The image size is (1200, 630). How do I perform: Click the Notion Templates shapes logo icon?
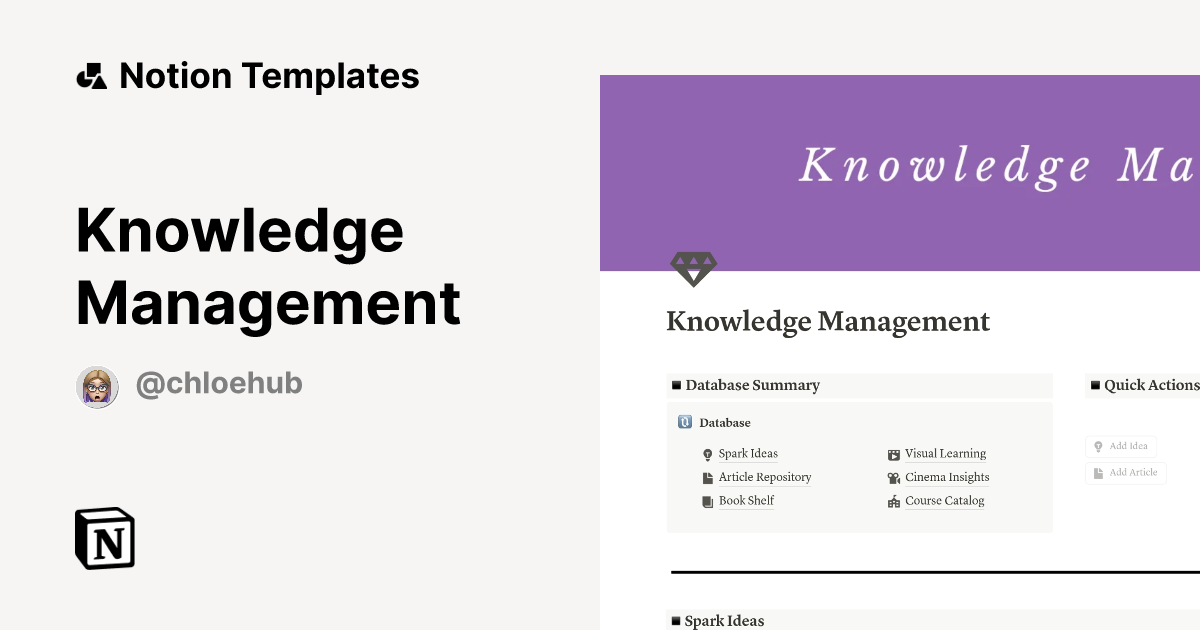[91, 76]
